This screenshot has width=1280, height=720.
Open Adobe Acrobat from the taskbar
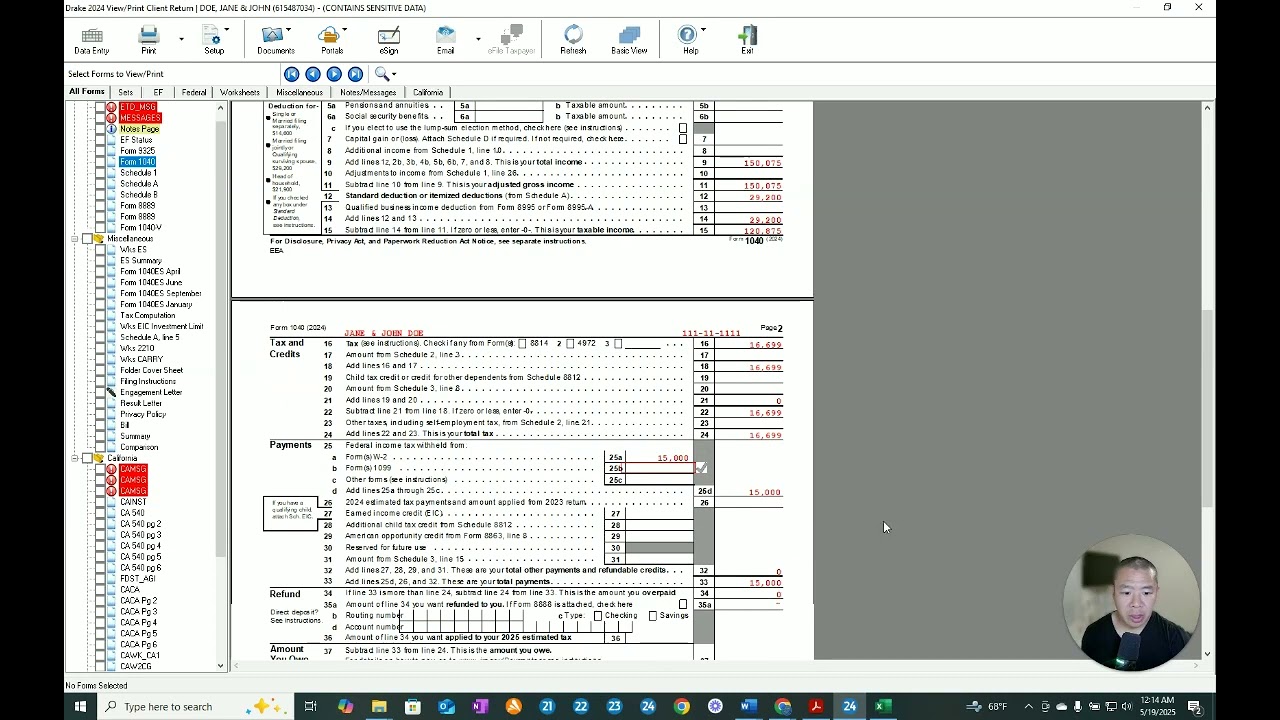(816, 706)
